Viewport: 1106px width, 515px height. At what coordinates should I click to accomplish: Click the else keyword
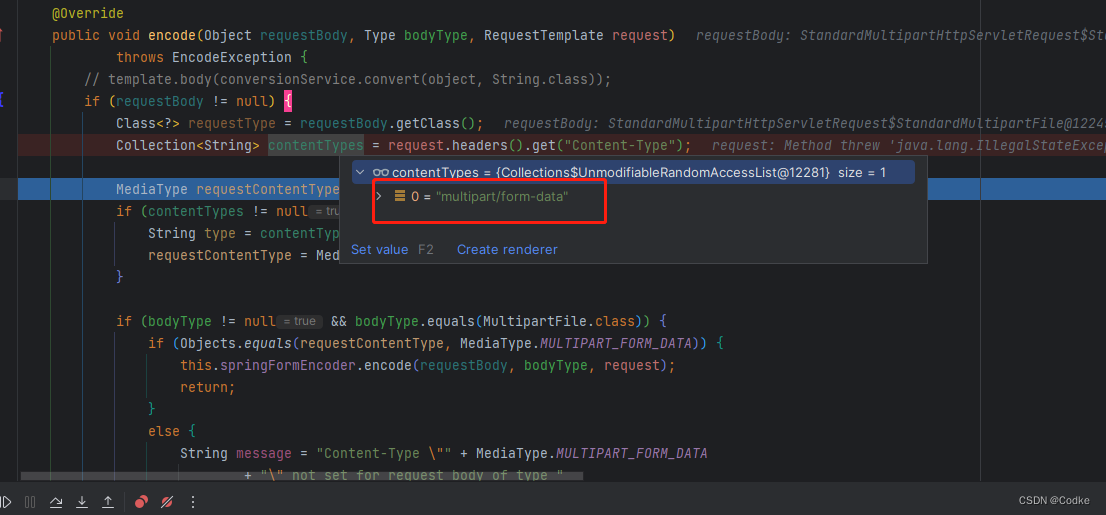click(x=164, y=431)
